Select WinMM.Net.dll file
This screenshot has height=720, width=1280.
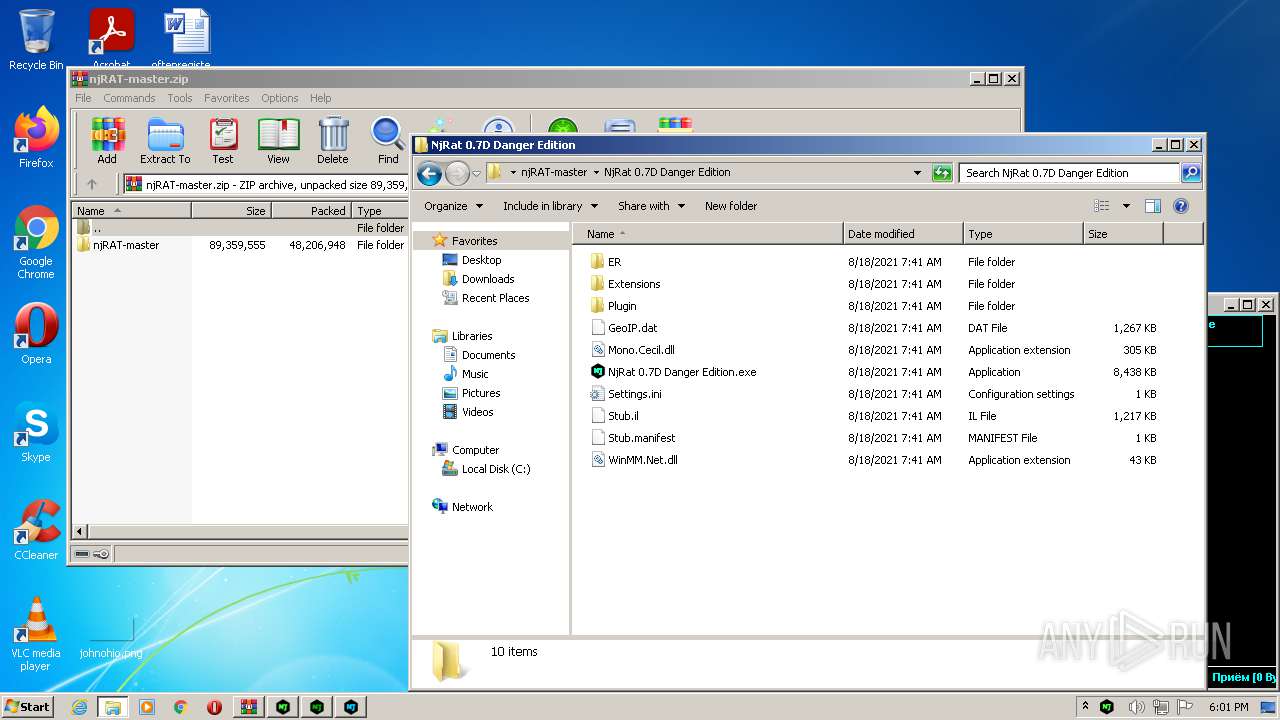(x=634, y=460)
